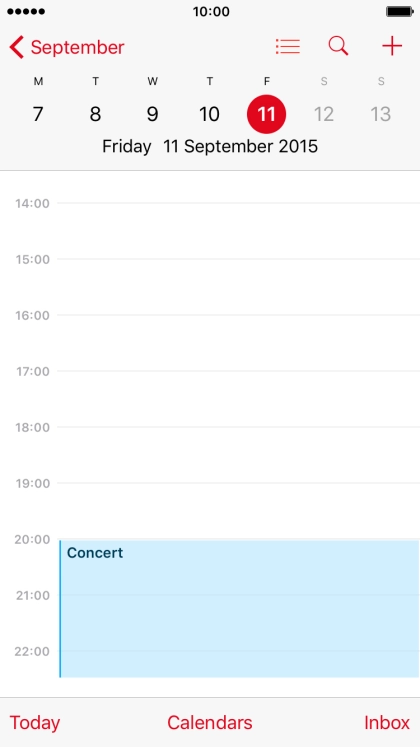Open the Inbox
This screenshot has height=747, width=420.
pos(387,723)
